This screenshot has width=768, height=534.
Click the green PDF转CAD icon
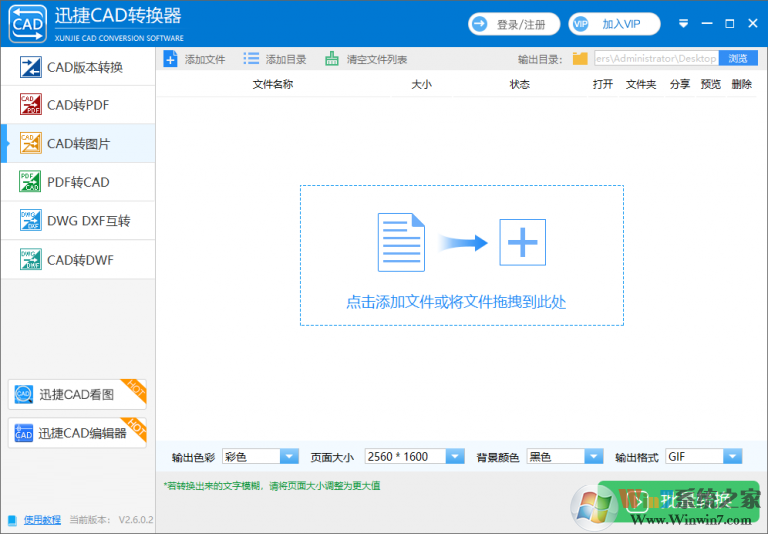pos(30,181)
